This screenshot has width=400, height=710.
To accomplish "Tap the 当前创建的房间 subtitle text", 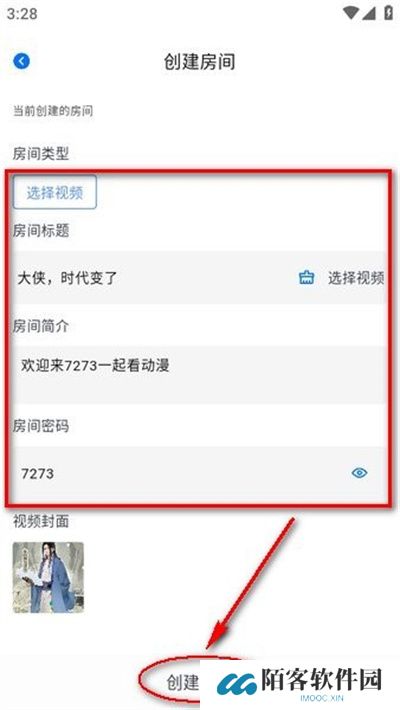I will (53, 111).
